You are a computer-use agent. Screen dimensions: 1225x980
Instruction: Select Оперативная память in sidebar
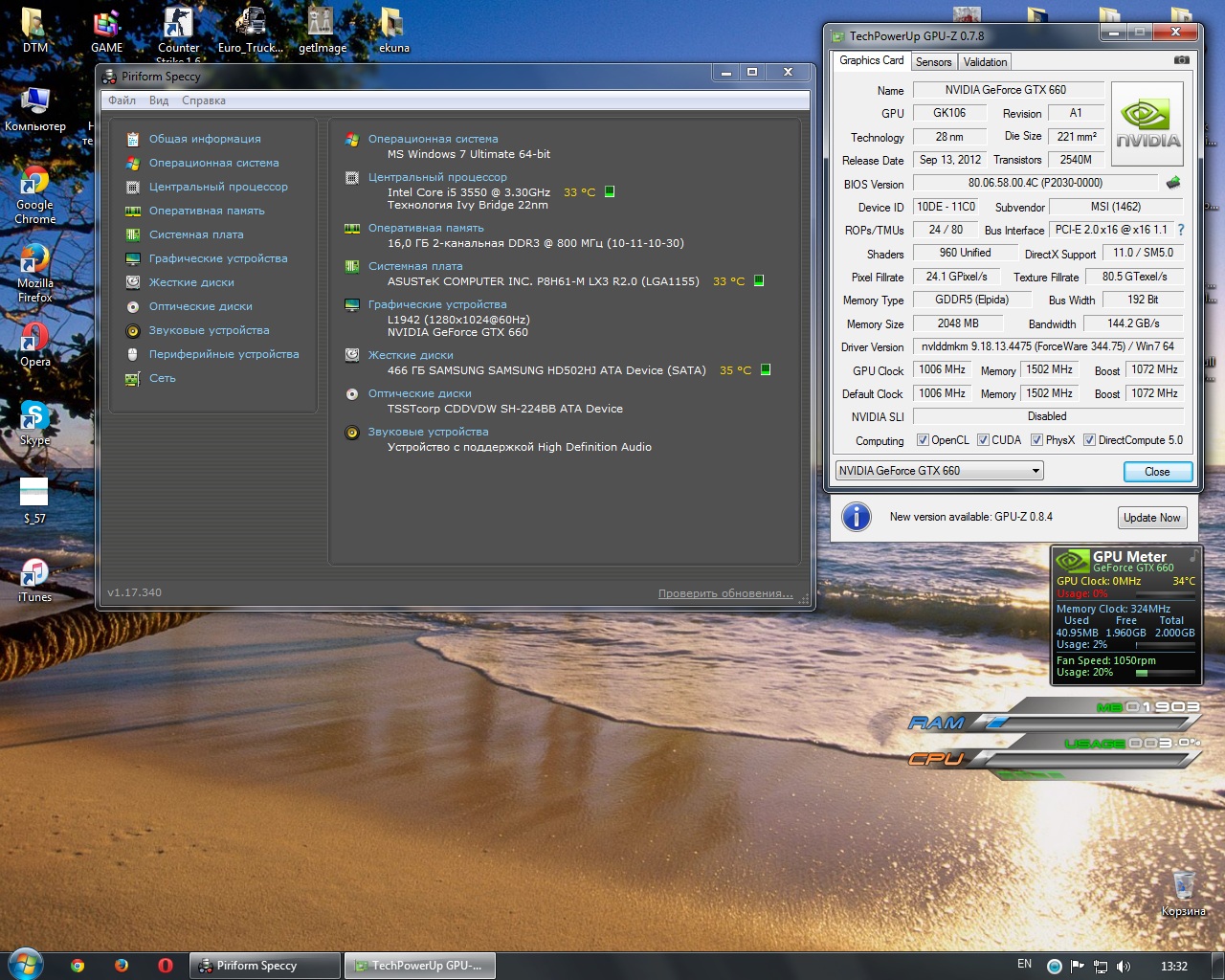207,211
